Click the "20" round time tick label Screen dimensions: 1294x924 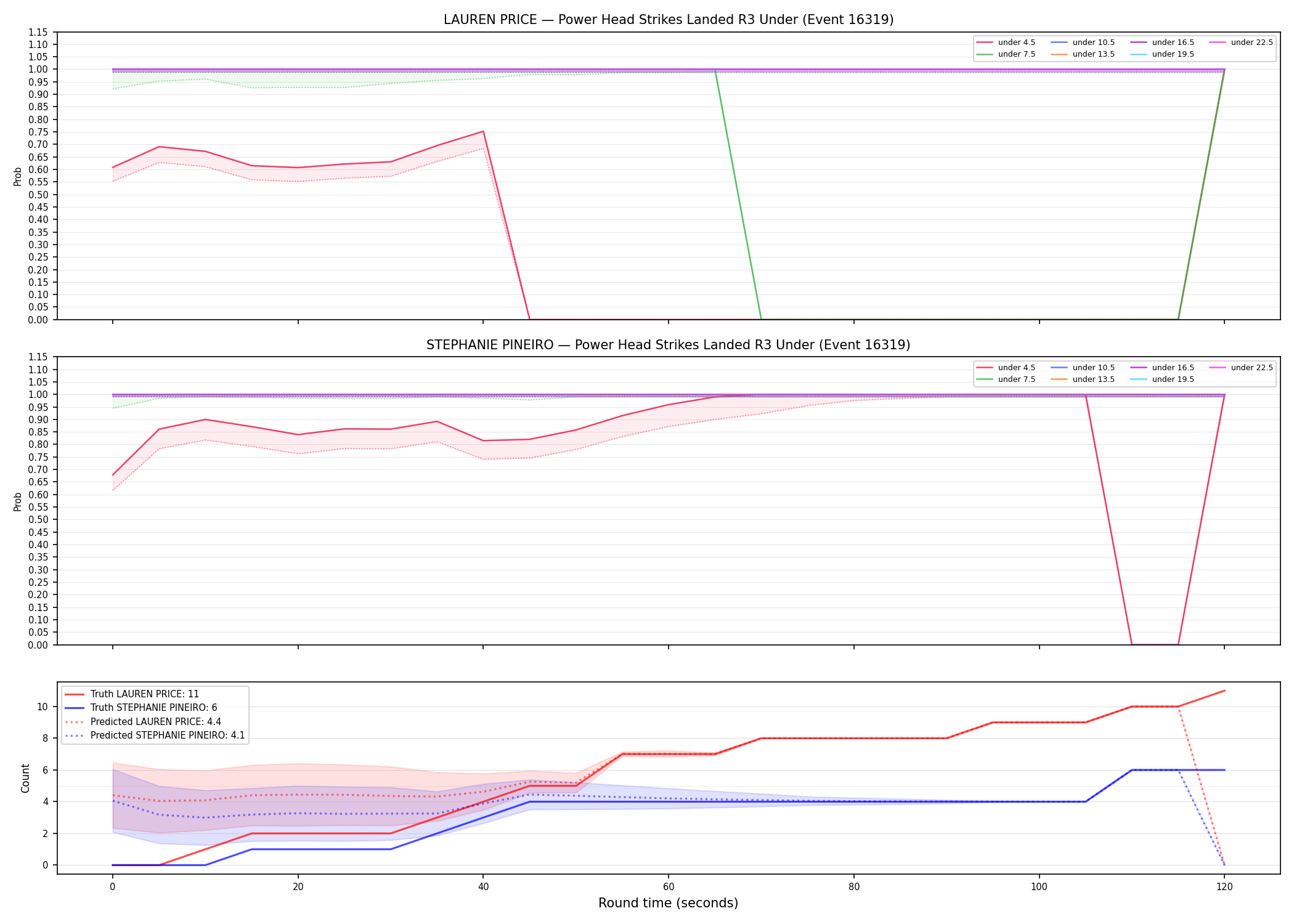pos(298,887)
